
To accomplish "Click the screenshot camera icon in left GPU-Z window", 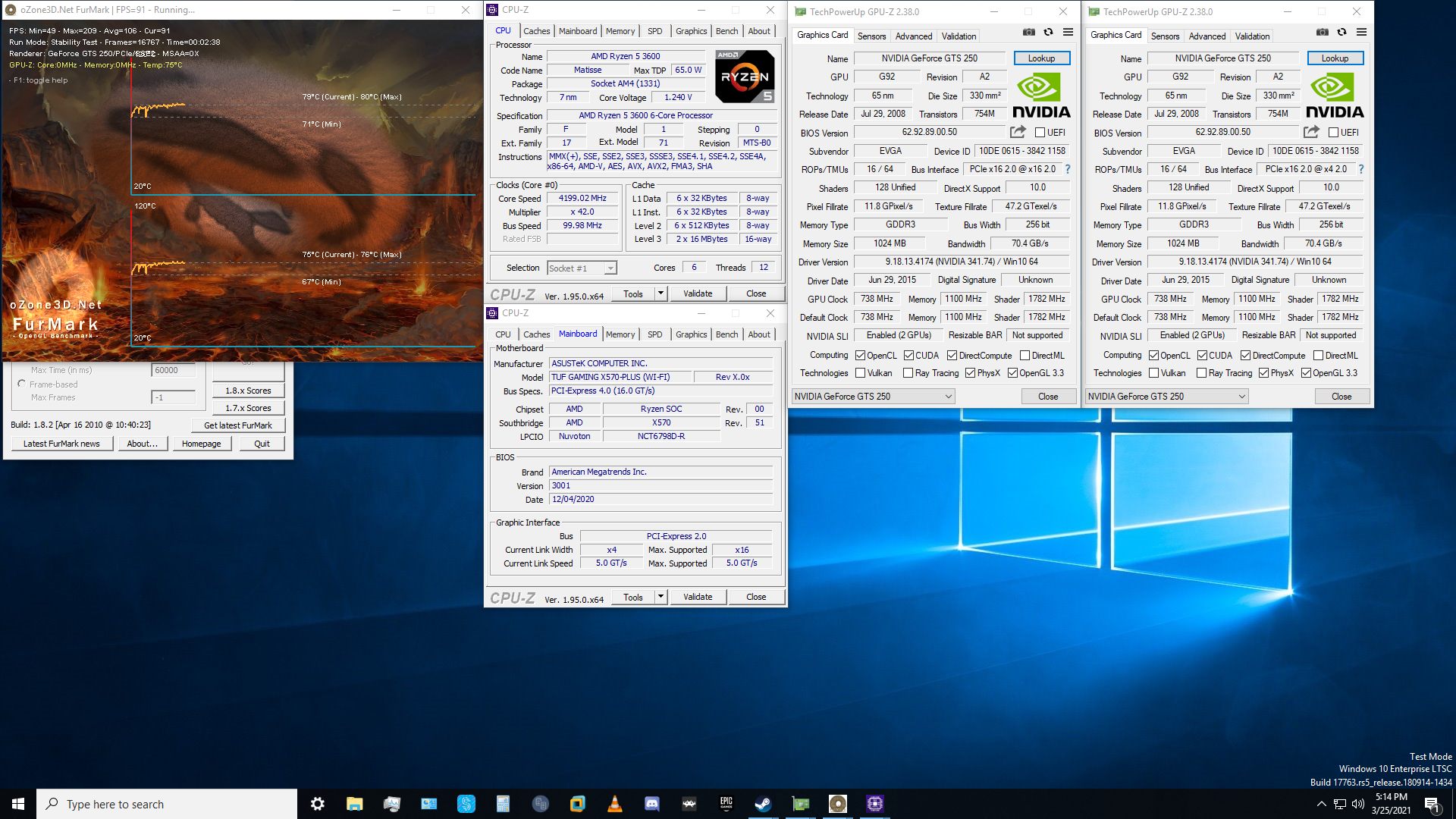I will 1028,32.
